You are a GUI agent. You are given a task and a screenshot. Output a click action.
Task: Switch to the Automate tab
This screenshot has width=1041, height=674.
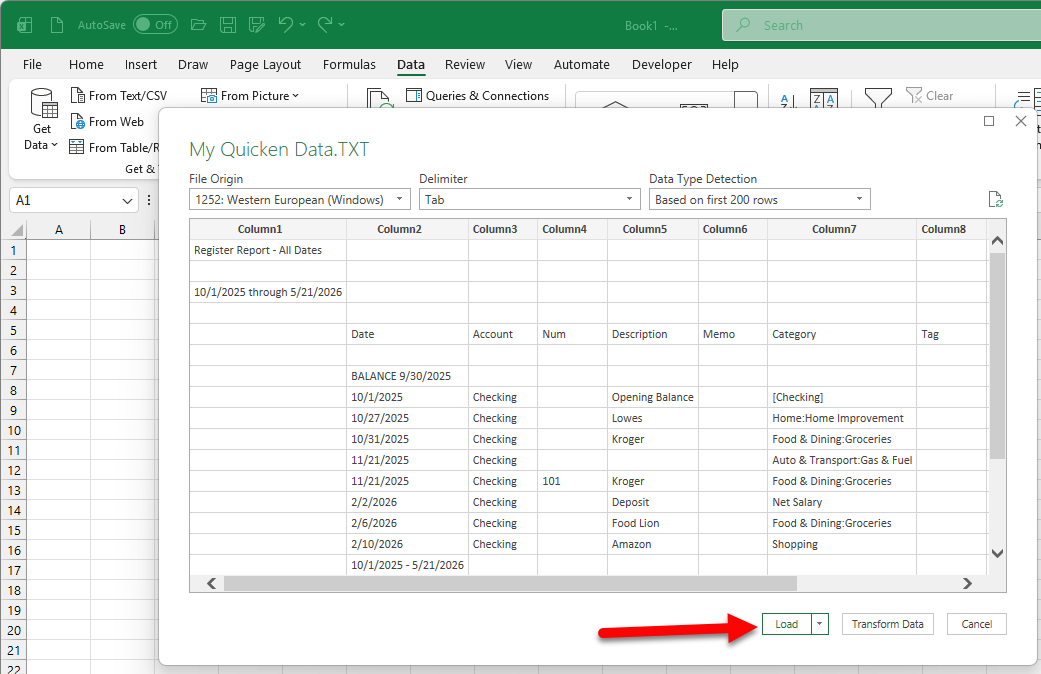(x=582, y=64)
